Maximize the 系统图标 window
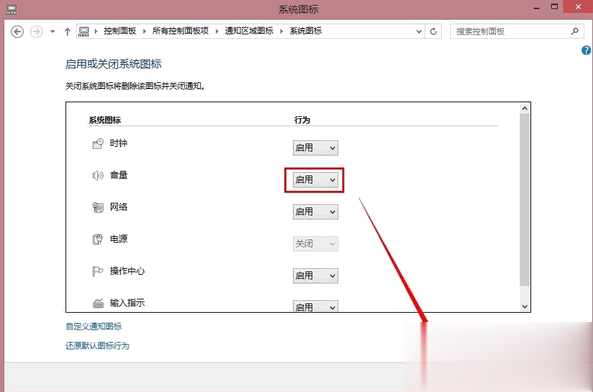The height and width of the screenshot is (392, 593). [554, 6]
